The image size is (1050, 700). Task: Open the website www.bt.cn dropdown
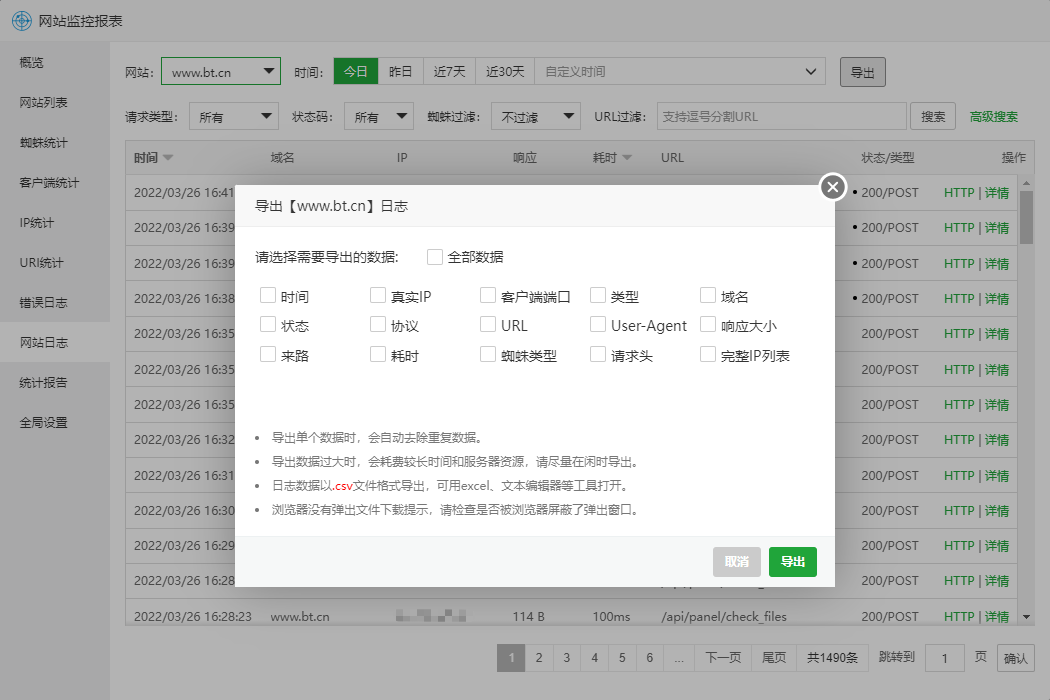221,72
